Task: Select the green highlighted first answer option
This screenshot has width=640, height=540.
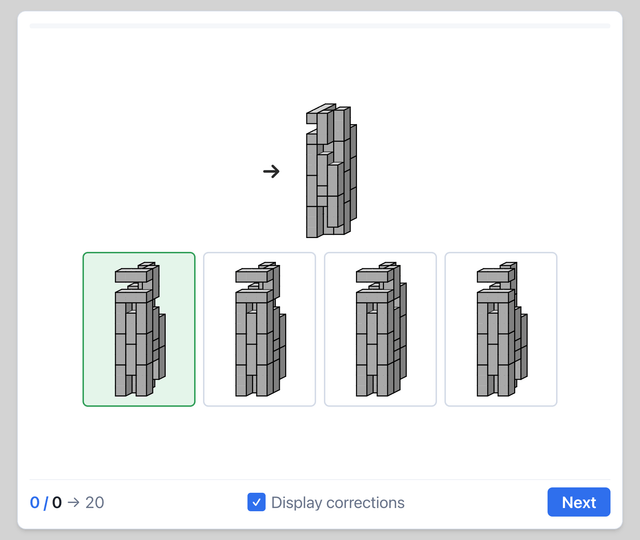Action: coord(139,329)
